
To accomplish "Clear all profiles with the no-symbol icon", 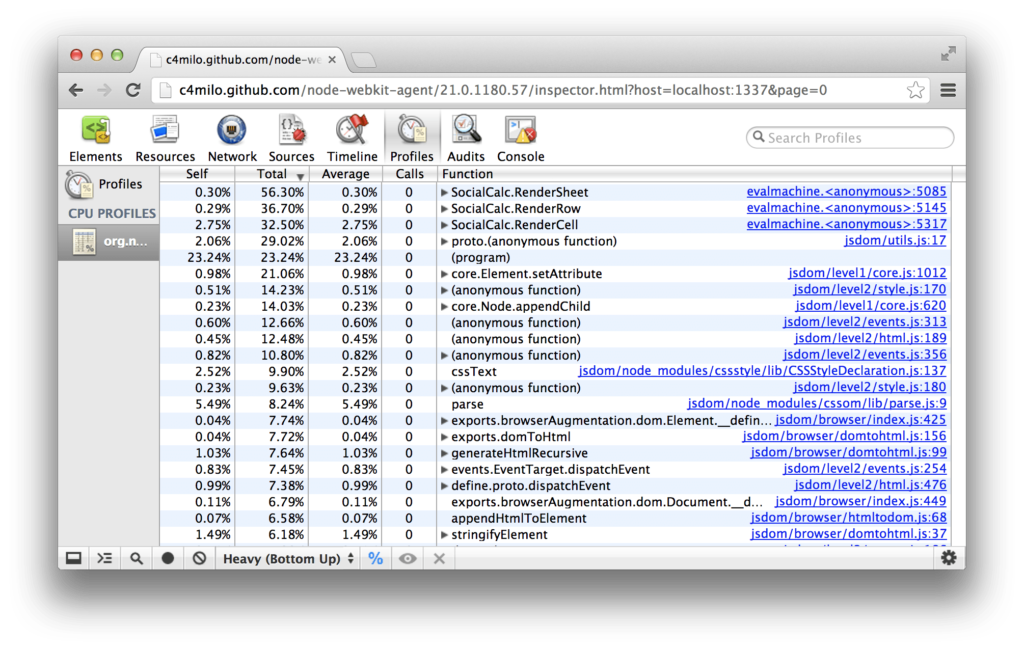I will coord(199,558).
